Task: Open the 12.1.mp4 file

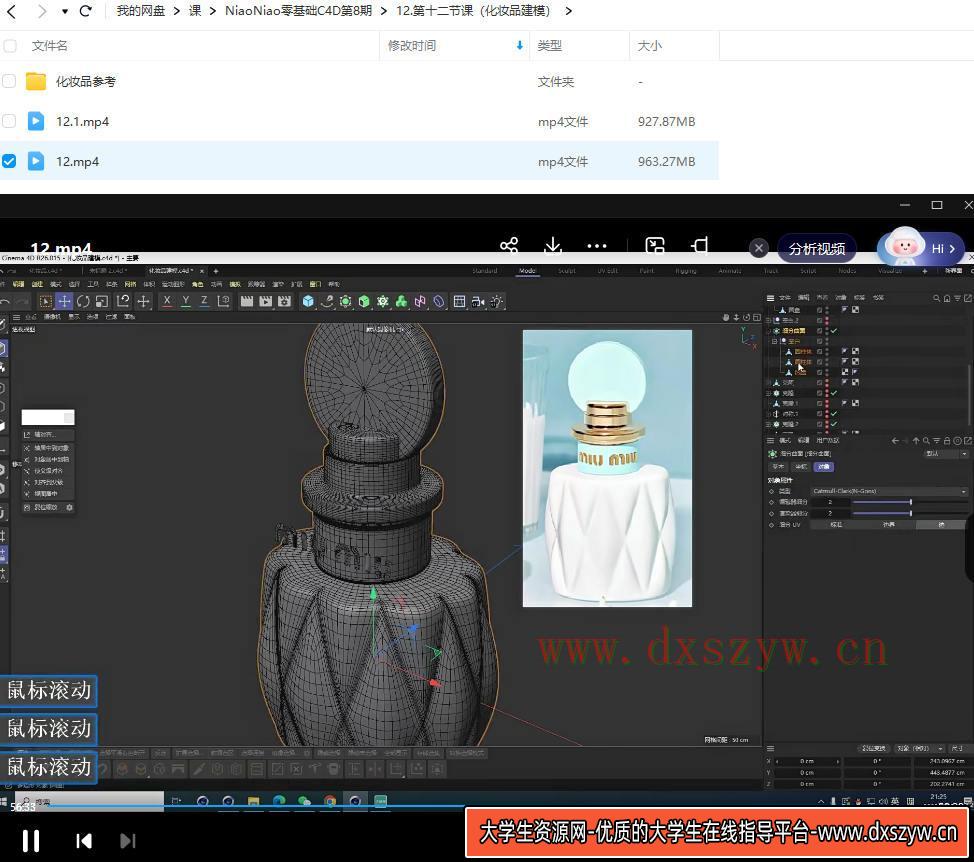Action: pyautogui.click(x=83, y=122)
